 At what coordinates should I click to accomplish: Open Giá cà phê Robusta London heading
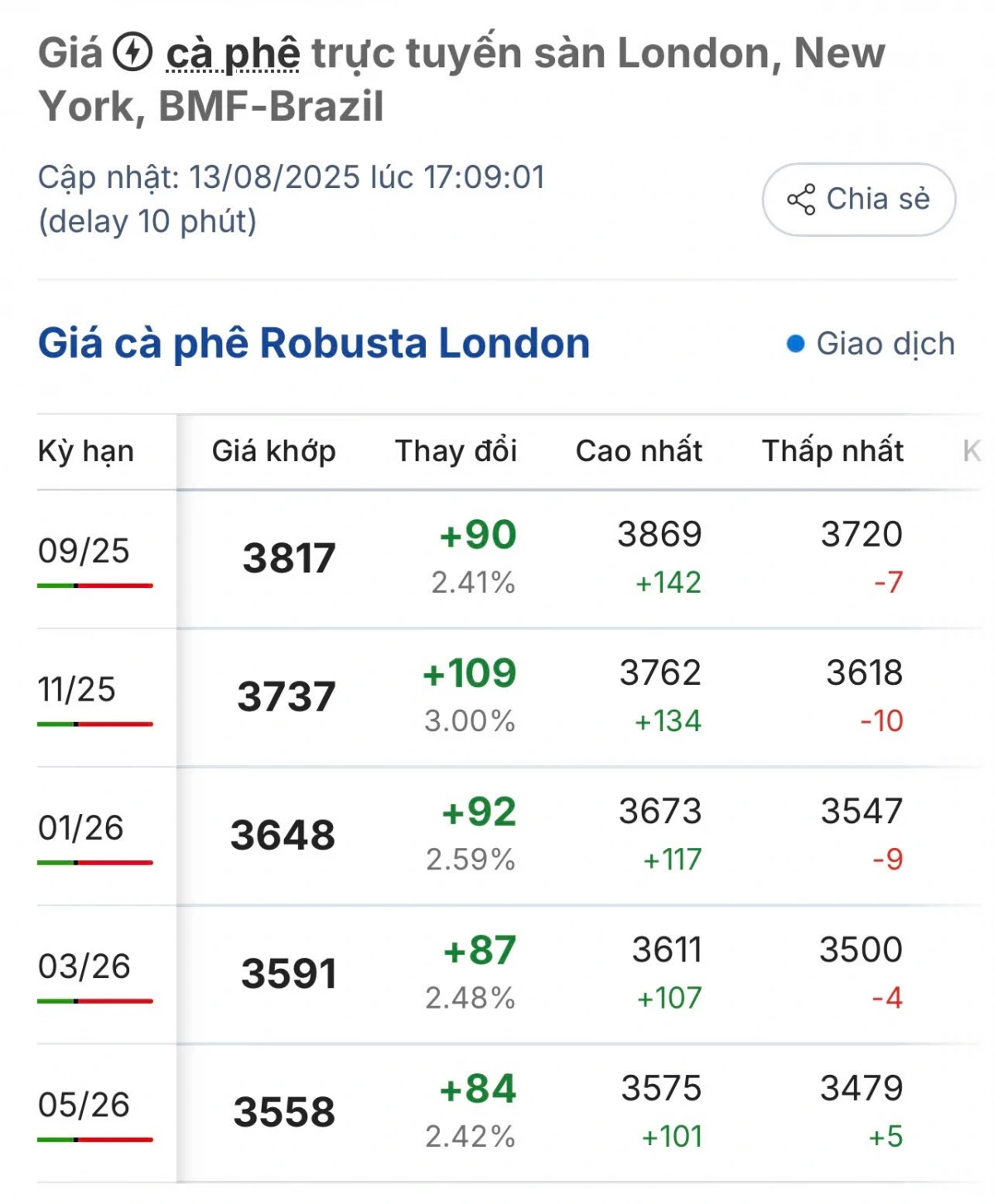314,343
